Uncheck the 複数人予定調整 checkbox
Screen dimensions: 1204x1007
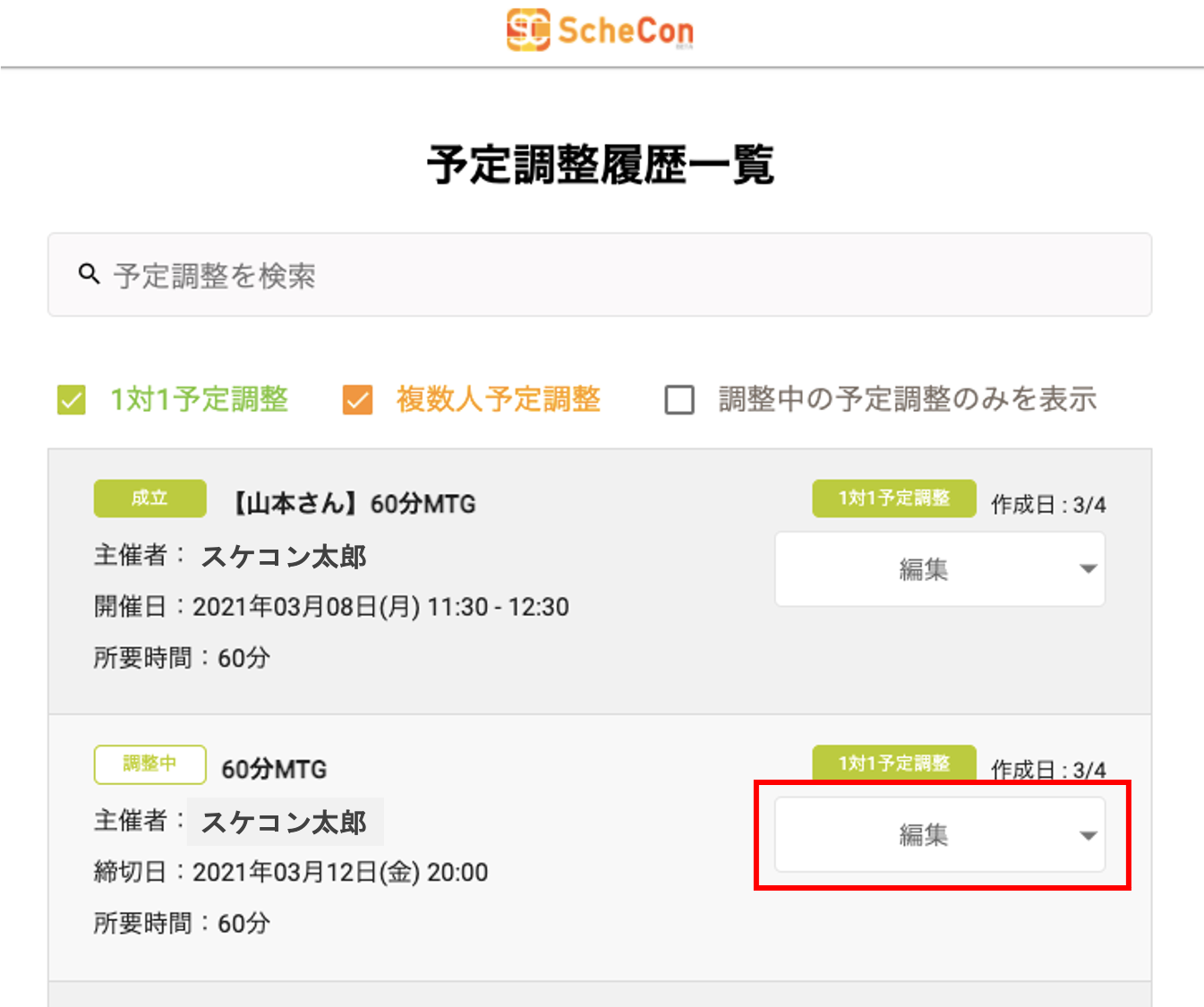pos(357,400)
